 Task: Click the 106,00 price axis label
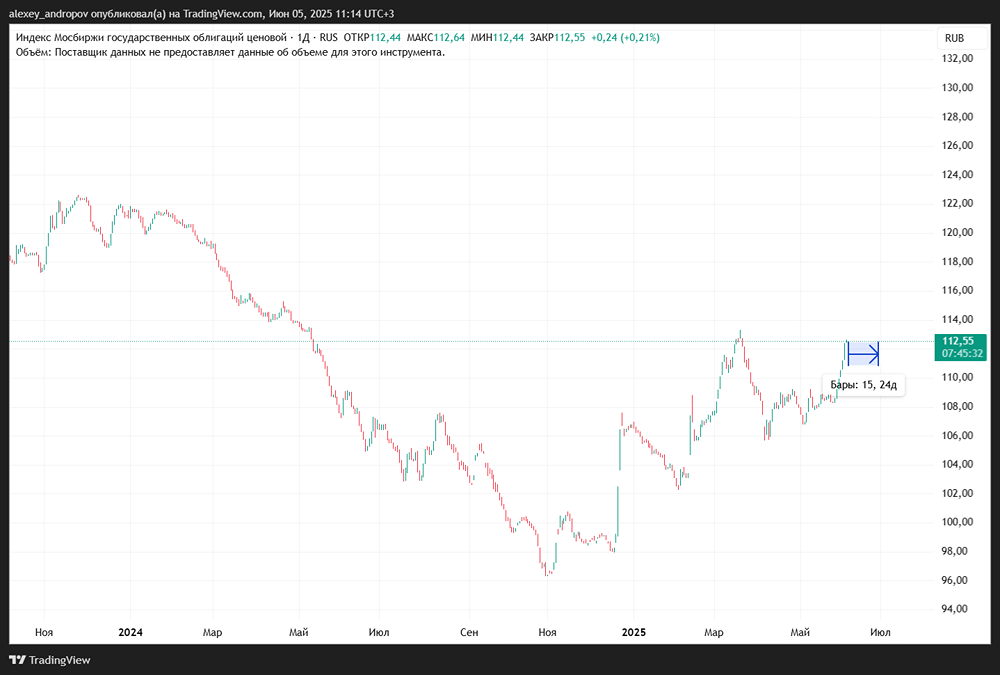coord(957,435)
